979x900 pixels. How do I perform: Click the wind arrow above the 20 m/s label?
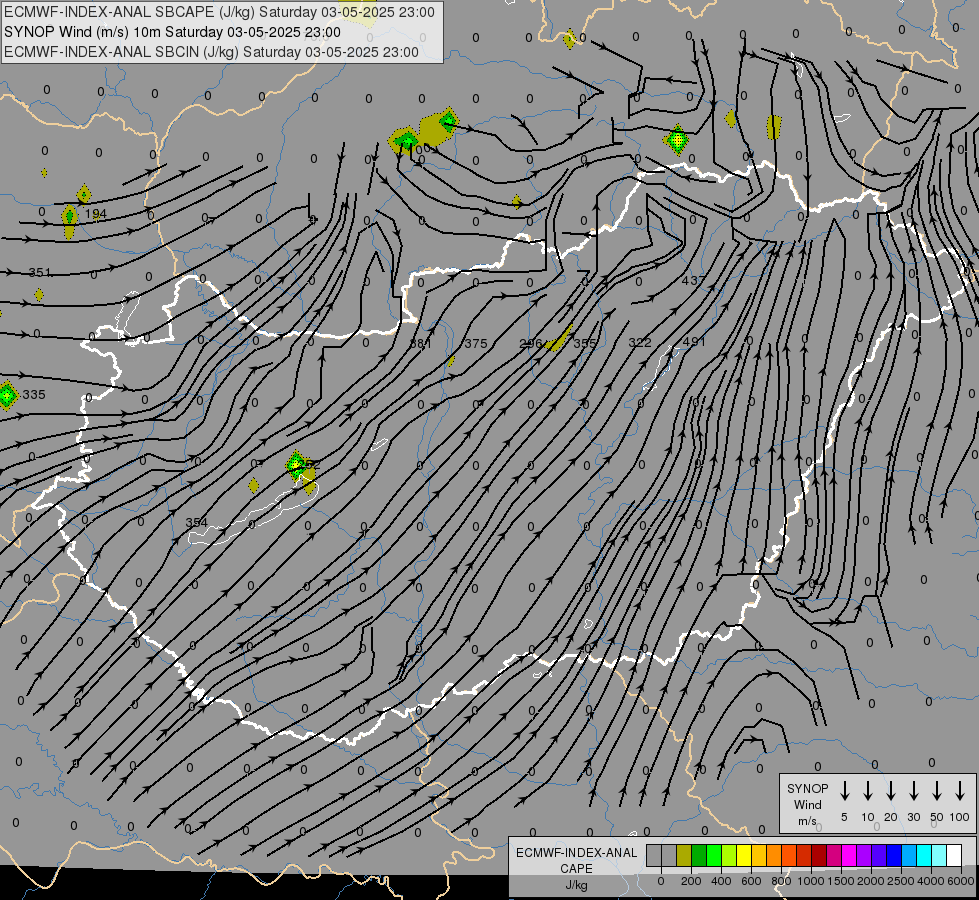pyautogui.click(x=891, y=791)
